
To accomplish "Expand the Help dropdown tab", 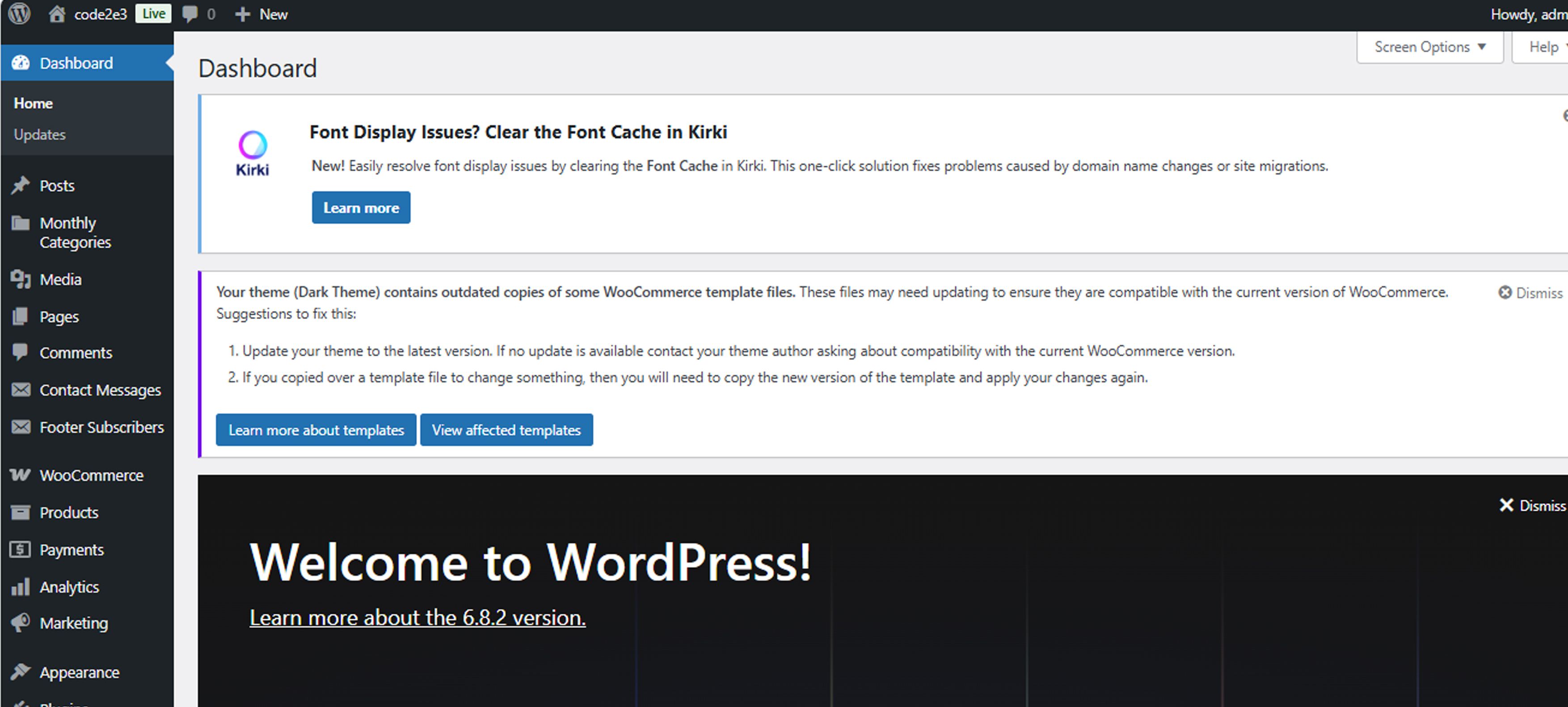I will 1545,47.
